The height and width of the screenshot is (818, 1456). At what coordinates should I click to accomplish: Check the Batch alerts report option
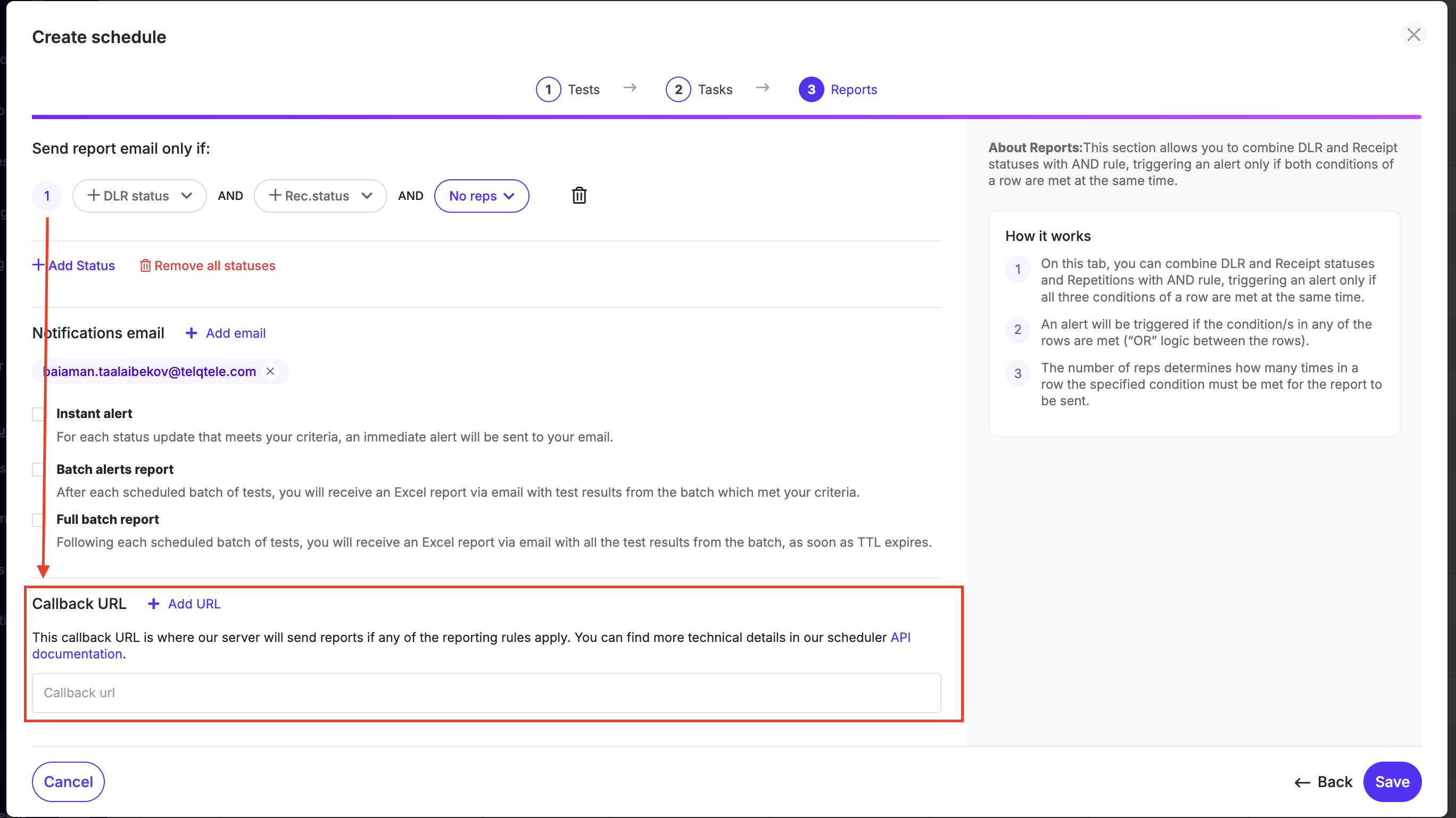[x=38, y=470]
